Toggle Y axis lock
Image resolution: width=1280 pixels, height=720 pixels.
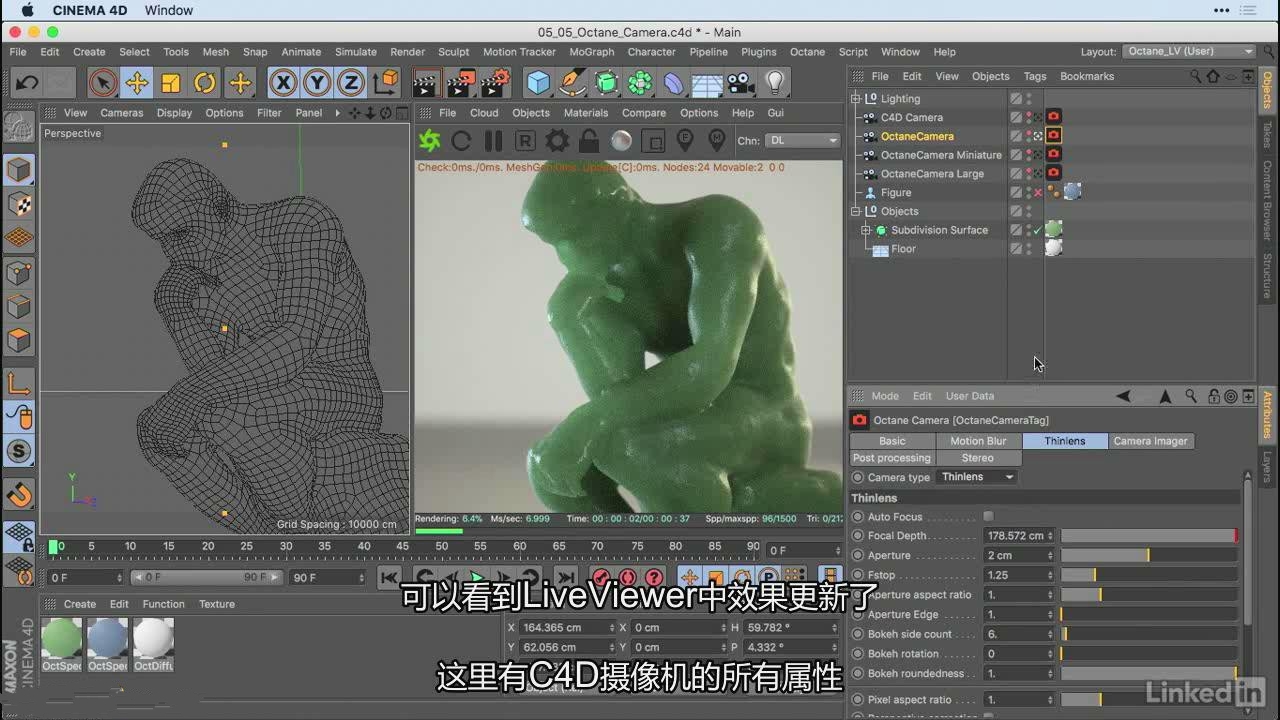point(317,83)
